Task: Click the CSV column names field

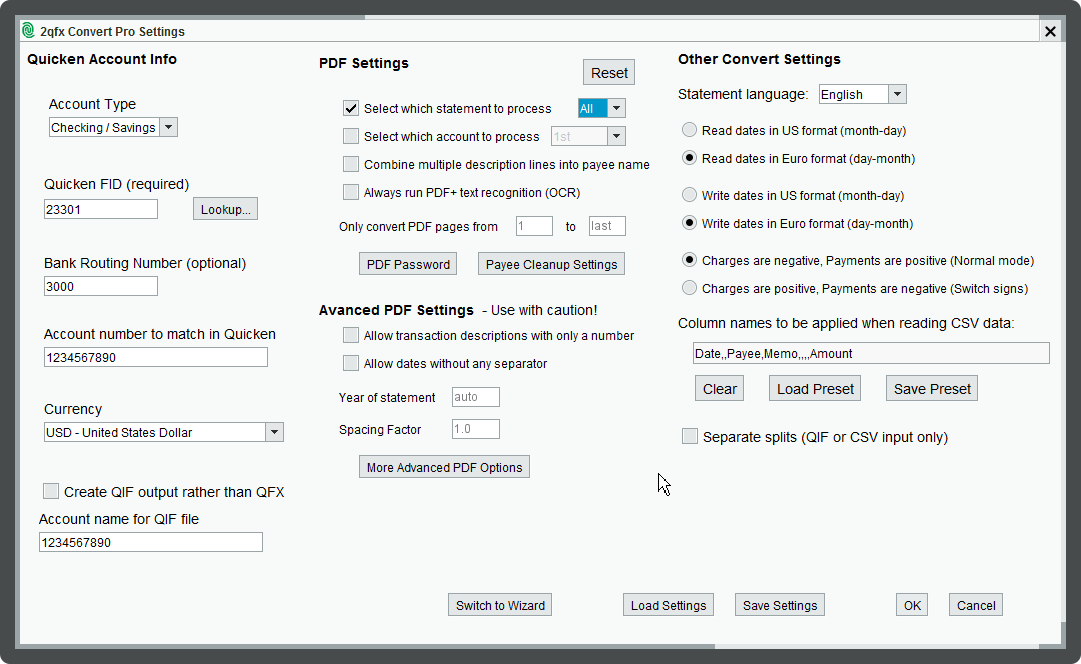Action: click(871, 354)
